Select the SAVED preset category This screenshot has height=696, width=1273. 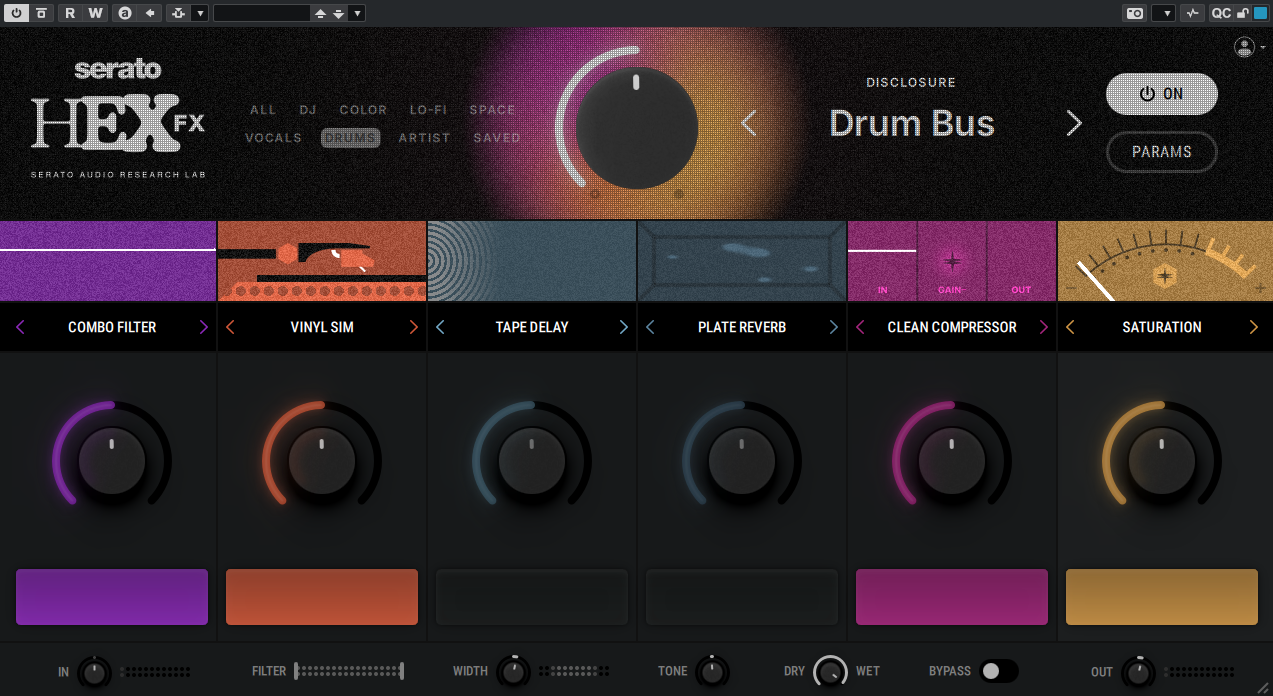point(497,138)
